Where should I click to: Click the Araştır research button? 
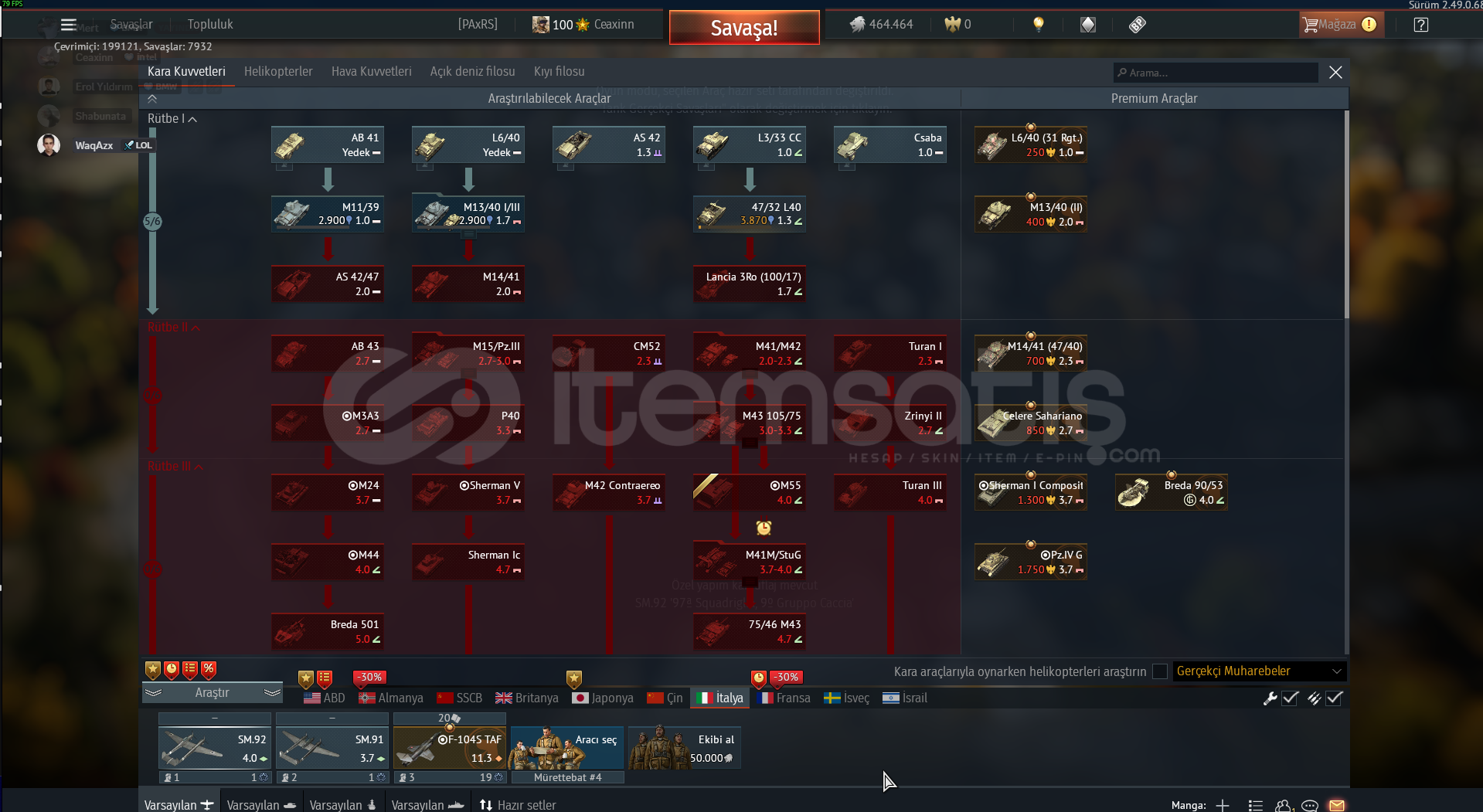click(213, 693)
